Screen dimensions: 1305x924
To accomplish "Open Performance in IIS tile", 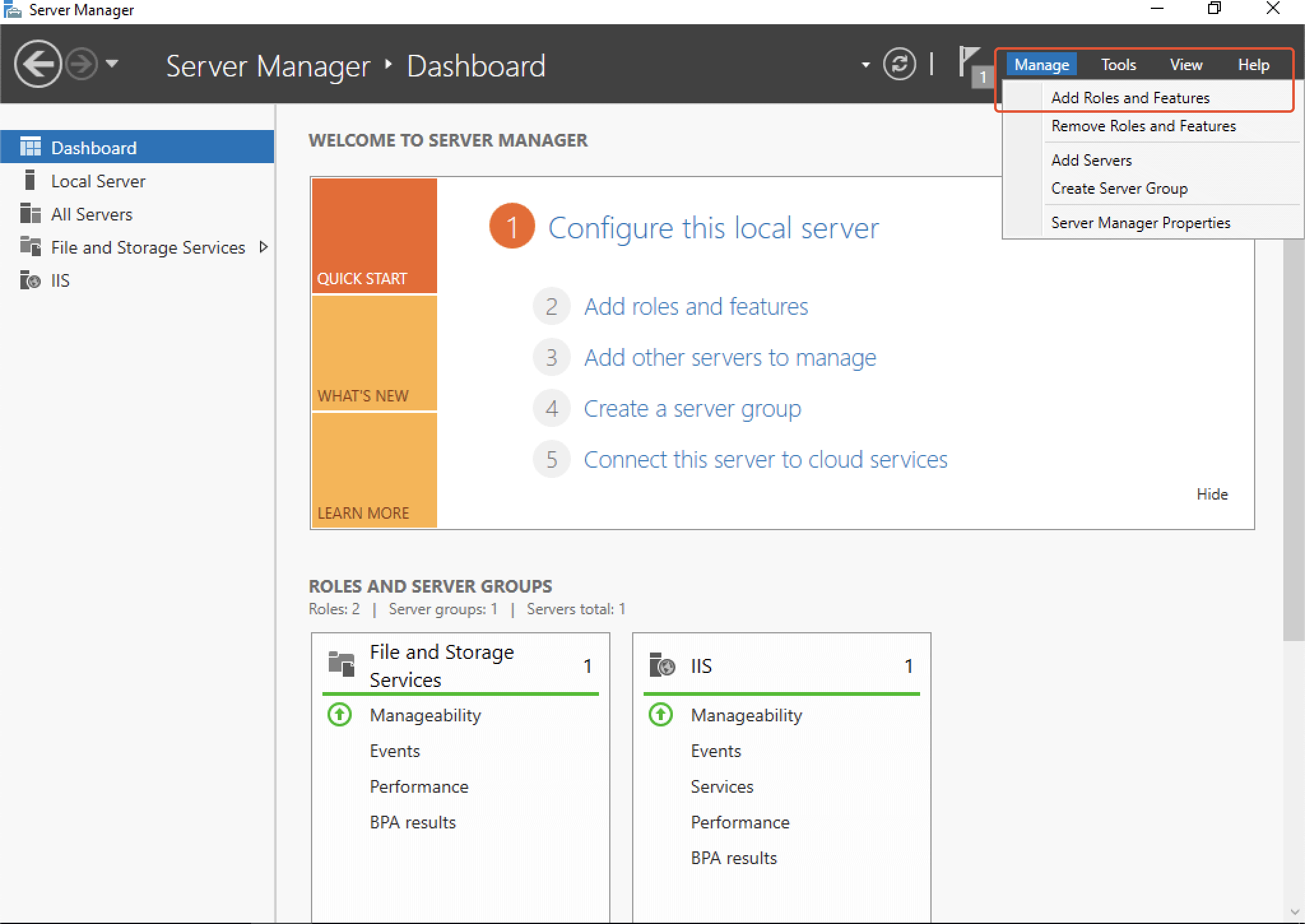I will pyautogui.click(x=740, y=822).
